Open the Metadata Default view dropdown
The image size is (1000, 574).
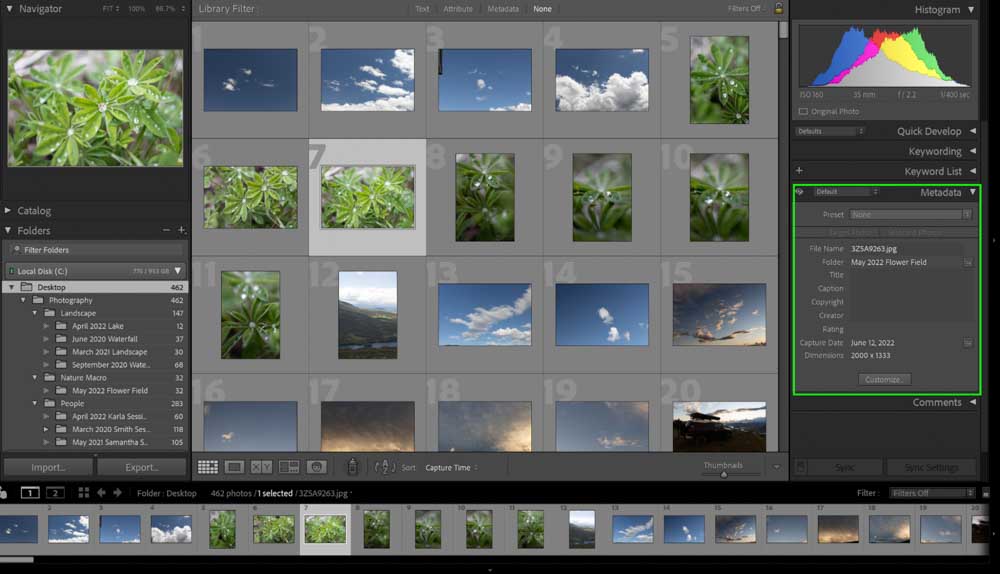pyautogui.click(x=846, y=191)
